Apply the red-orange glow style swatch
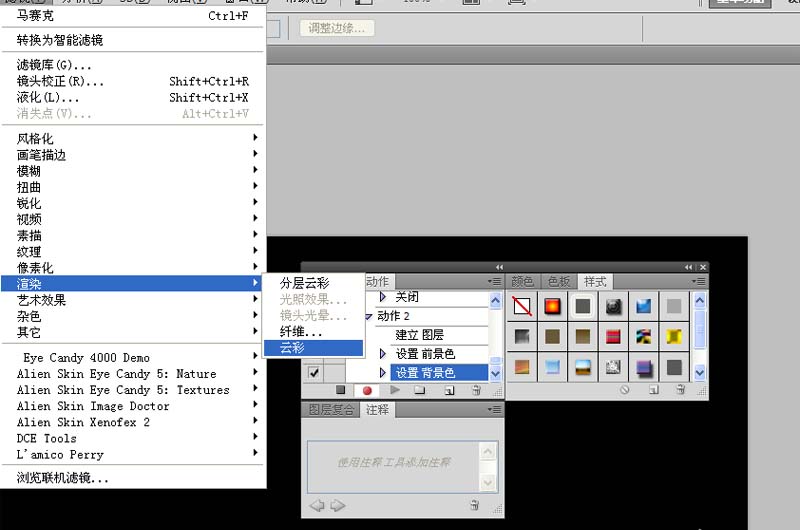 click(x=552, y=306)
